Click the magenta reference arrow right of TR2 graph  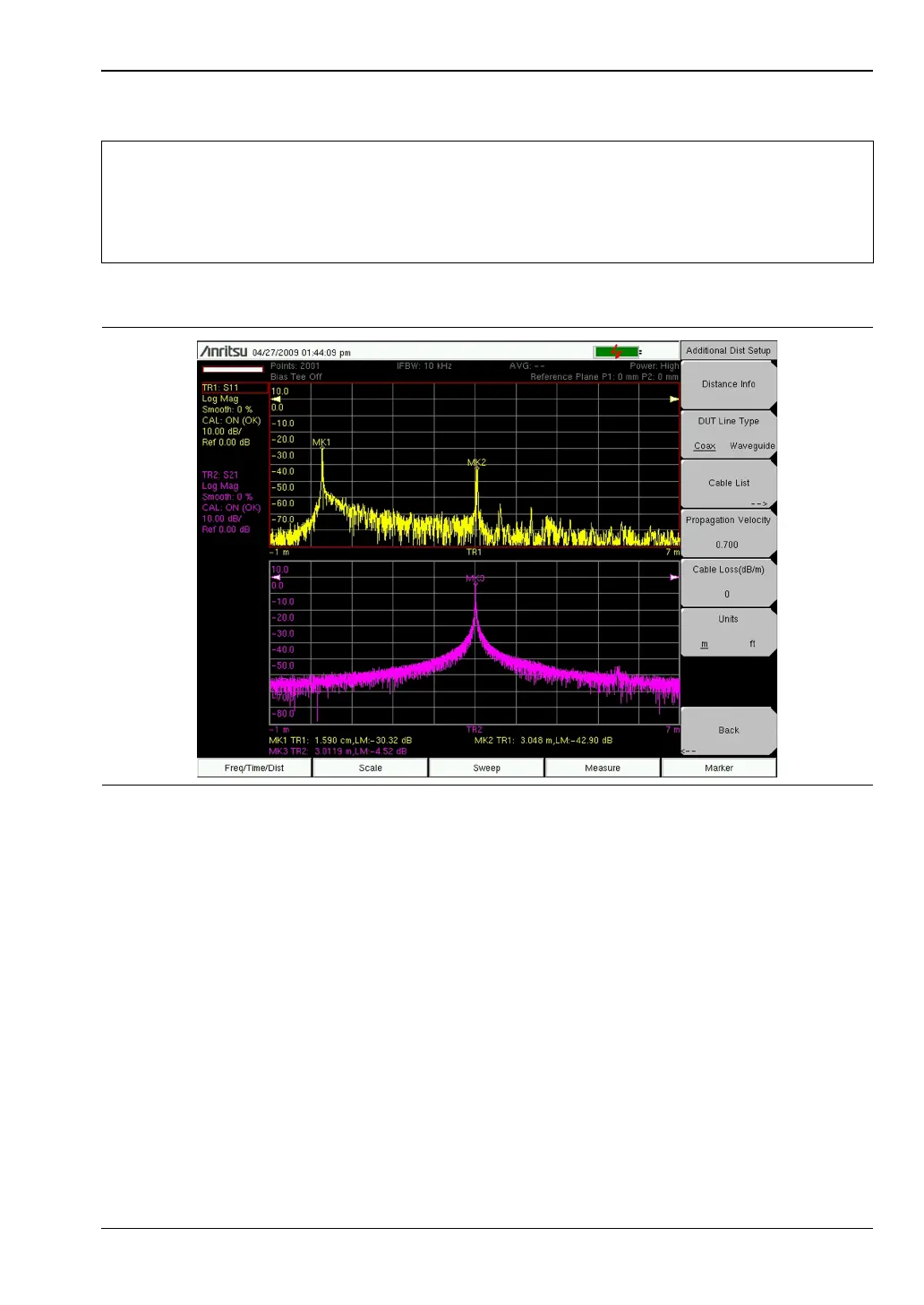click(x=674, y=578)
